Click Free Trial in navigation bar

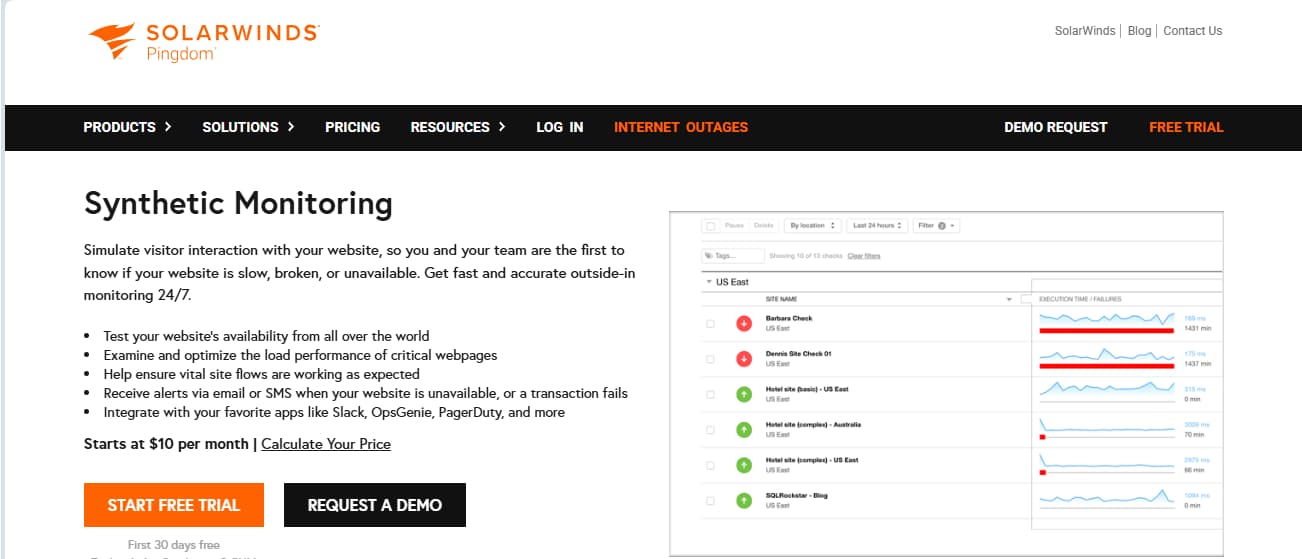coord(1186,127)
